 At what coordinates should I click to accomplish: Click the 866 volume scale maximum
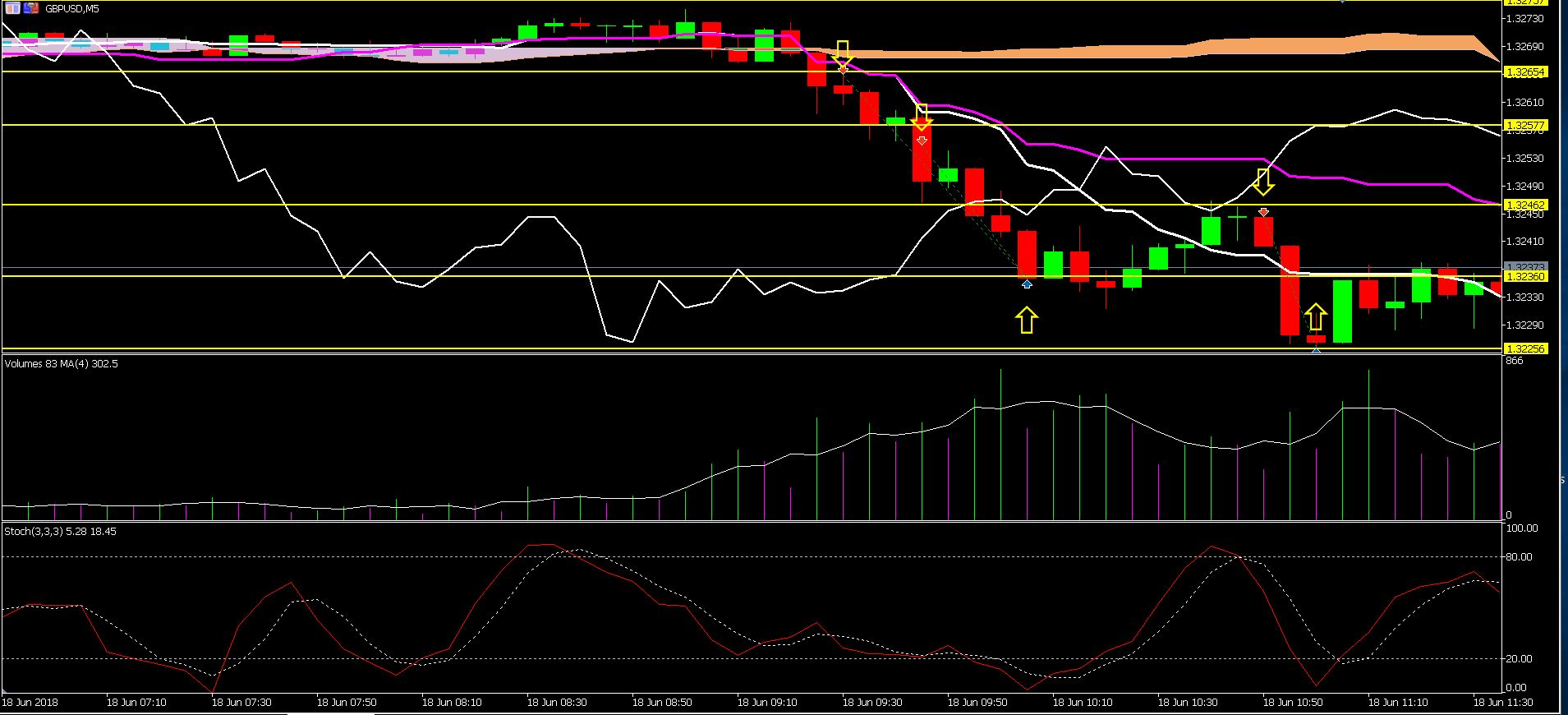[x=1515, y=361]
